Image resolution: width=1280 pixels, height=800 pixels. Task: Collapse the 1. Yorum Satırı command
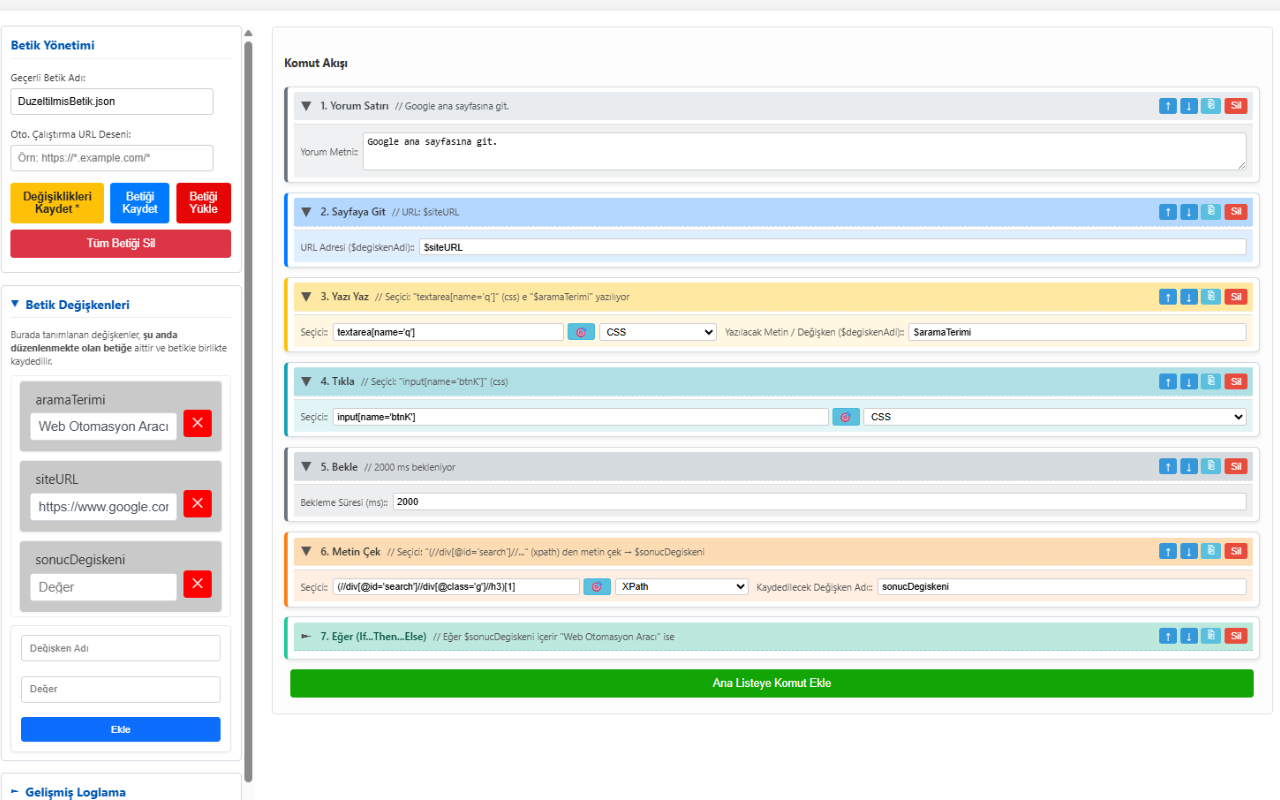(x=307, y=106)
